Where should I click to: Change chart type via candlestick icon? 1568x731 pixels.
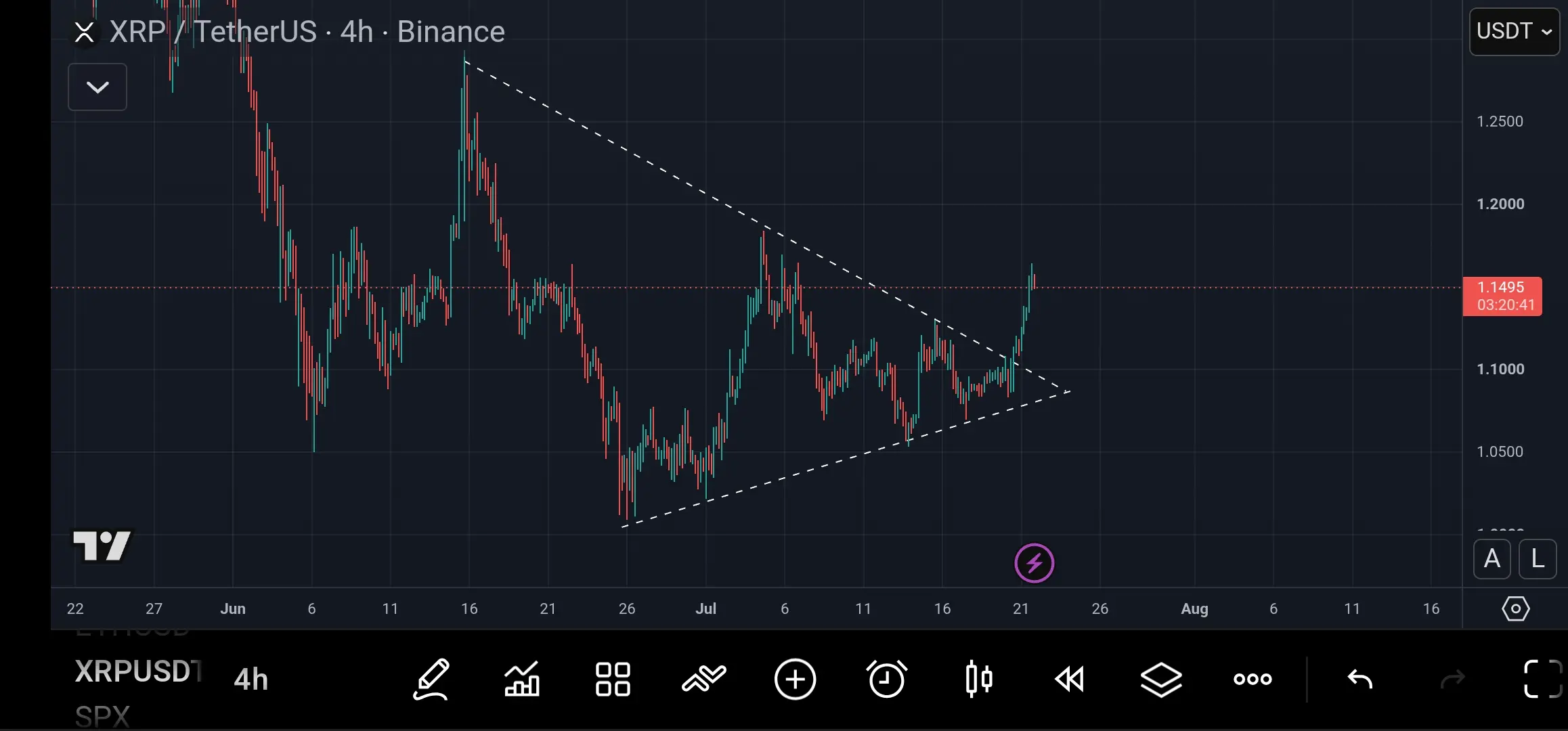[x=979, y=679]
